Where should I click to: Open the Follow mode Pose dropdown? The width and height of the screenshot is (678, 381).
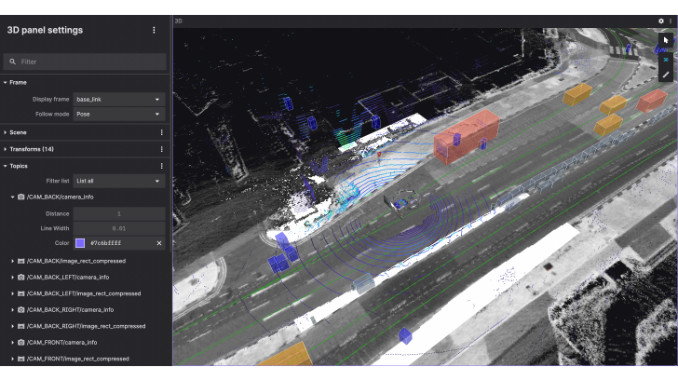pos(119,114)
